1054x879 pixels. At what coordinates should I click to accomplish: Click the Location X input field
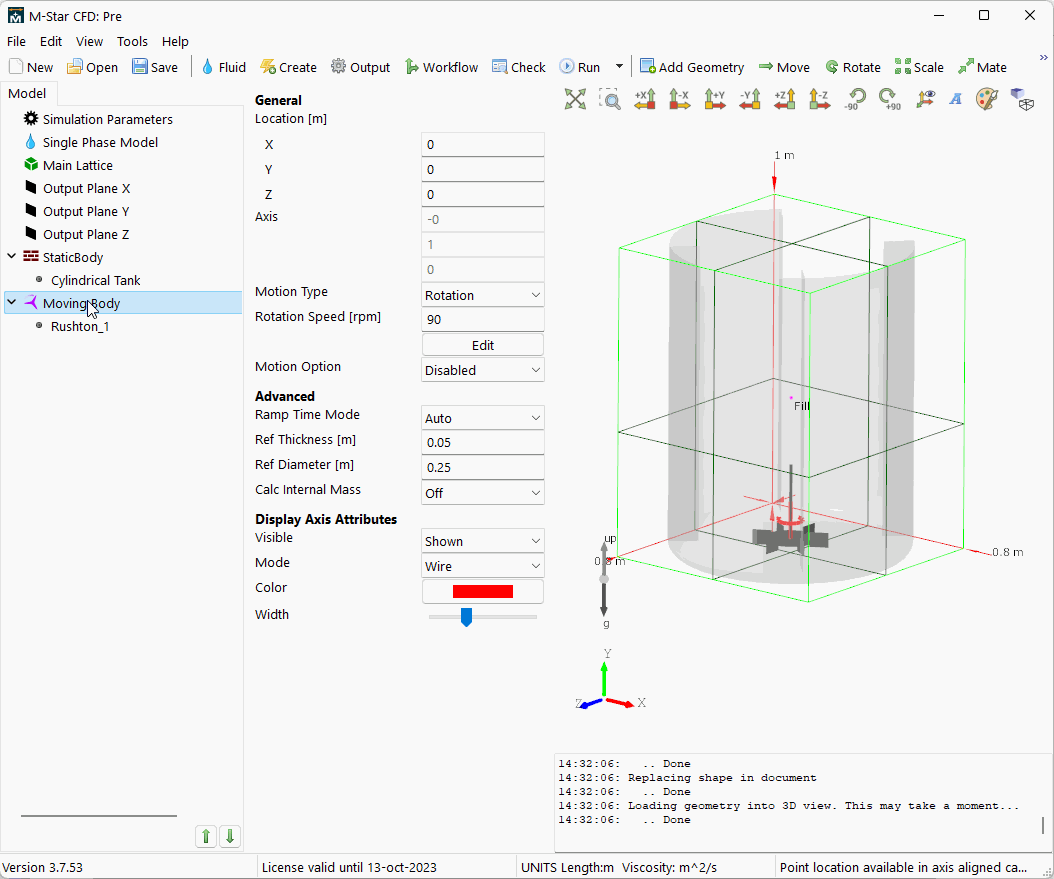pyautogui.click(x=483, y=144)
